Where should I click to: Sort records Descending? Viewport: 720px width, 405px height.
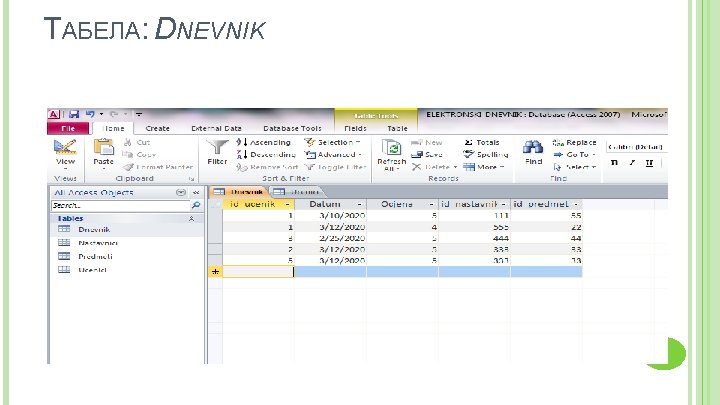(x=266, y=155)
